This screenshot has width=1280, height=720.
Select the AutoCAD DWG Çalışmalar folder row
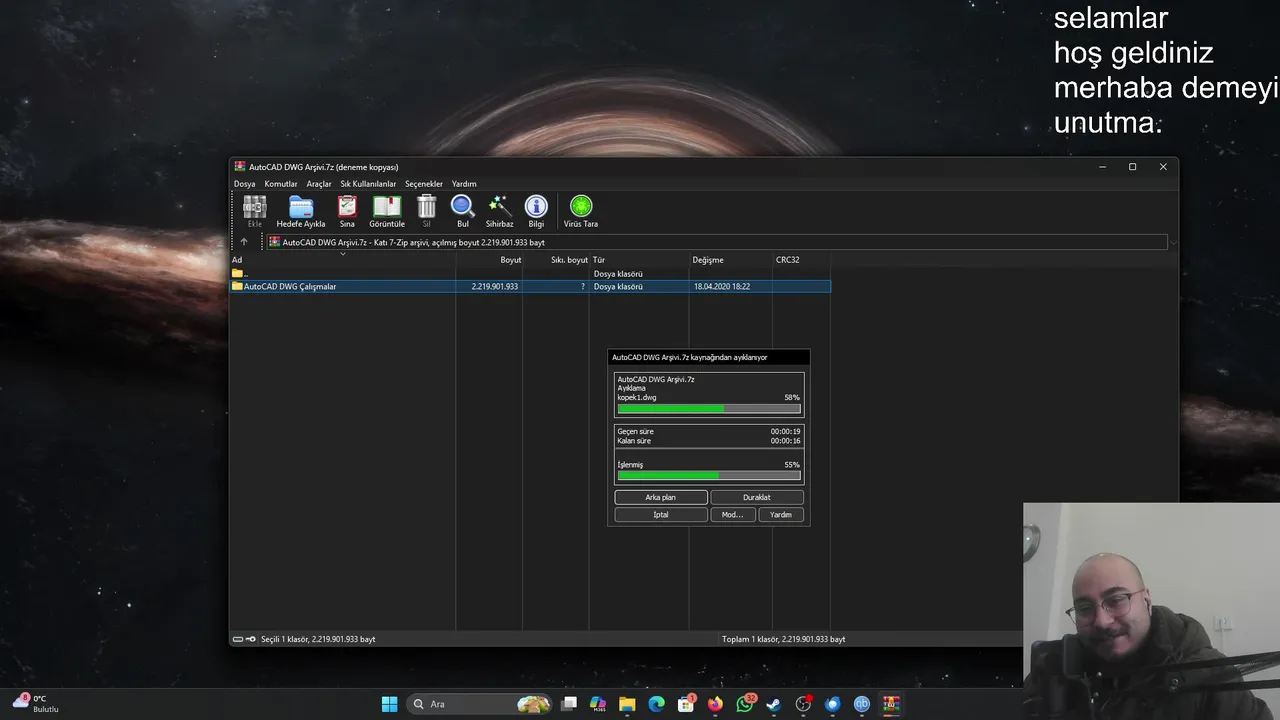(x=530, y=286)
